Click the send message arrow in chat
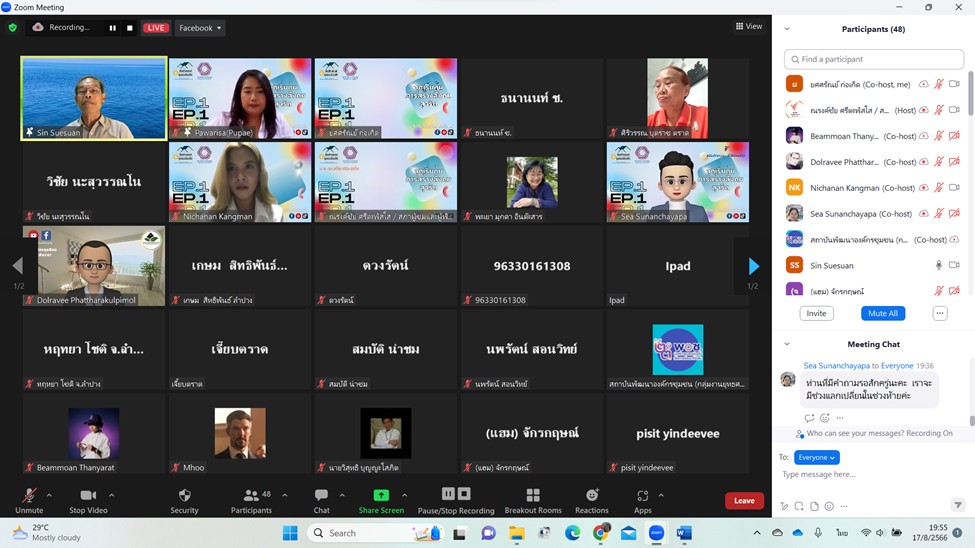This screenshot has height=548, width=975. [957, 506]
